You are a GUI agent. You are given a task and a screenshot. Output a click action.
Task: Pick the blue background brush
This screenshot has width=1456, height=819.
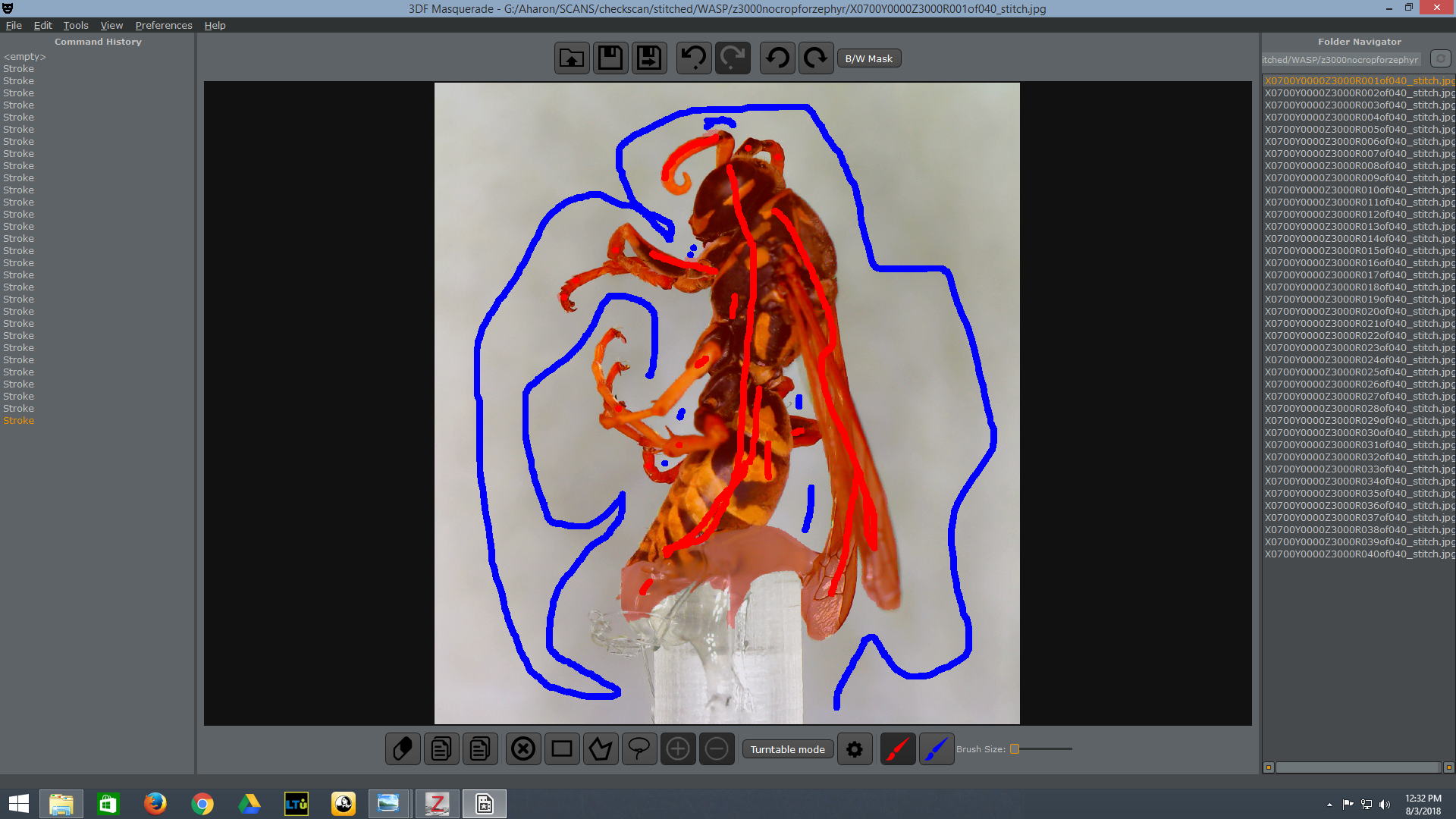pos(937,749)
